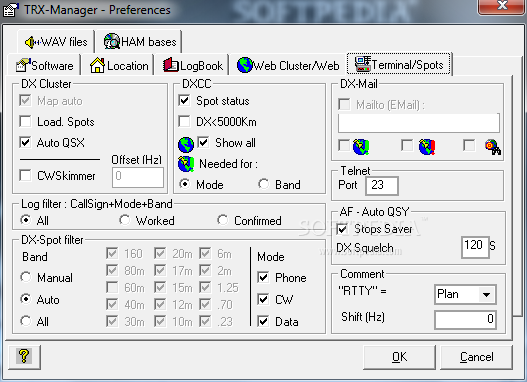Toggle the Map auto checkbox
The height and width of the screenshot is (382, 527).
(x=26, y=100)
